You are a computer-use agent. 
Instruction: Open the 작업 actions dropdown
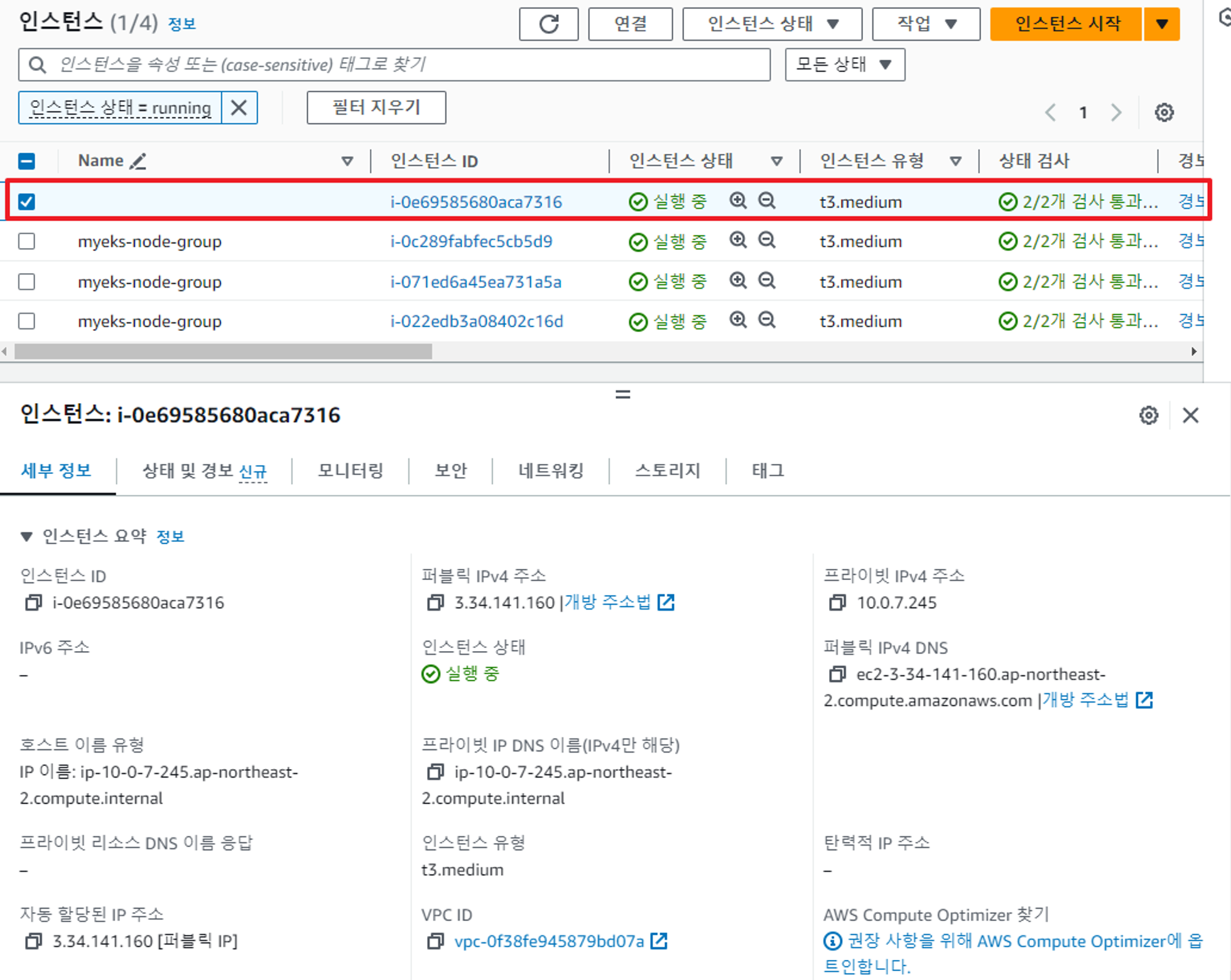click(926, 24)
